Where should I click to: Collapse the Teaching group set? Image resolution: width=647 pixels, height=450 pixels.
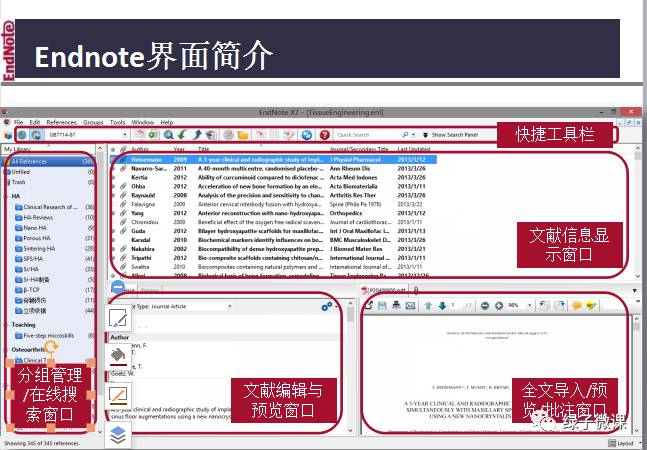[7, 325]
